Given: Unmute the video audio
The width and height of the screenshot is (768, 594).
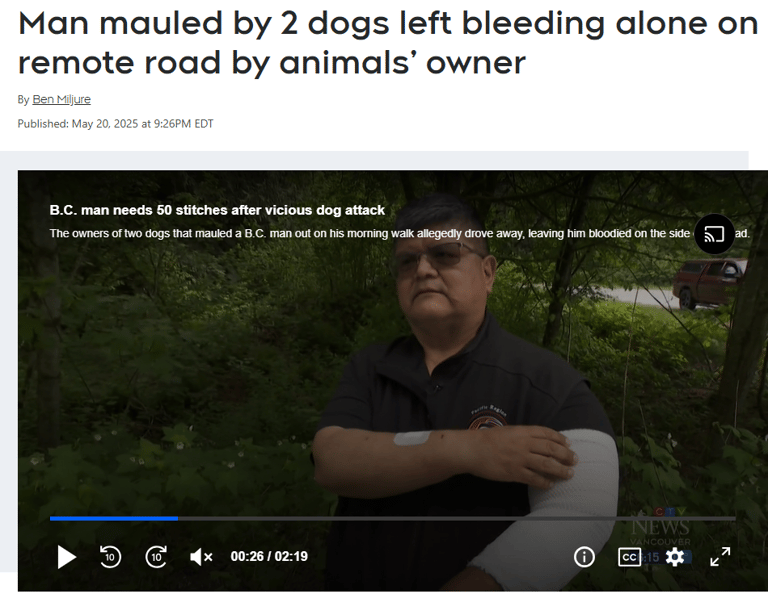Looking at the screenshot, I should pyautogui.click(x=201, y=557).
